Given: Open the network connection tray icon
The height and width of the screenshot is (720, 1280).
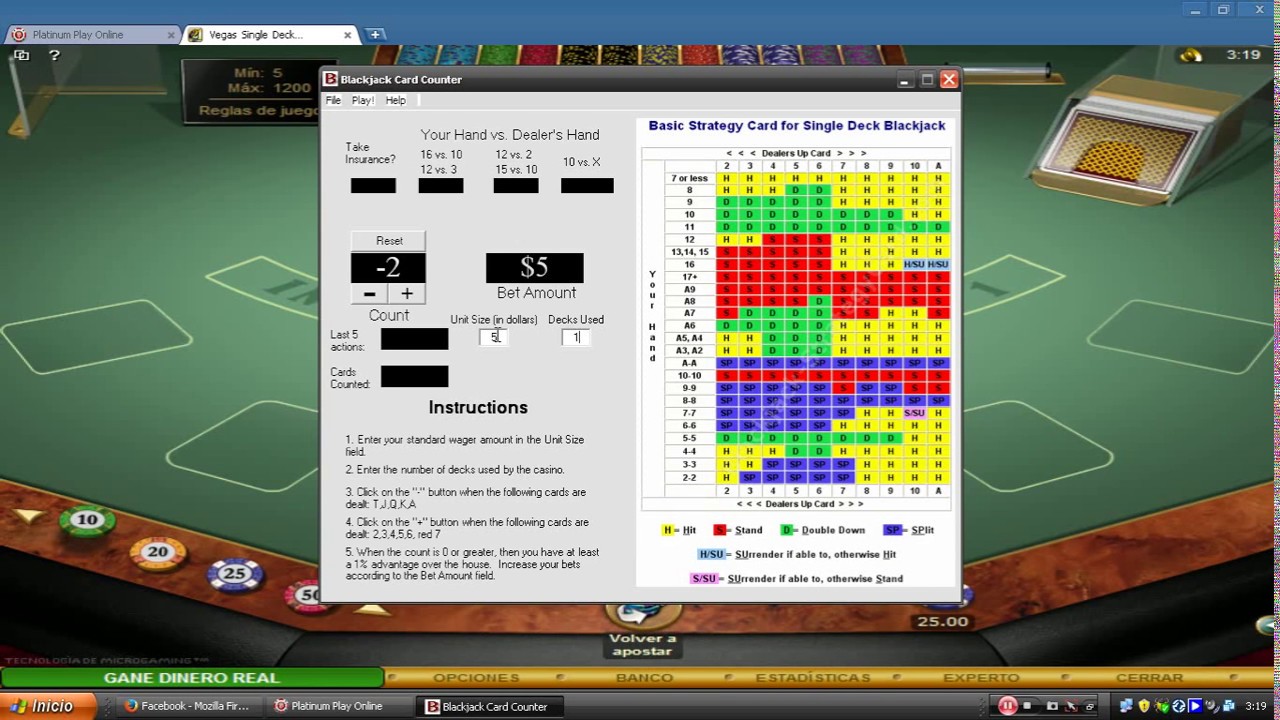Looking at the screenshot, I should click(x=1127, y=706).
